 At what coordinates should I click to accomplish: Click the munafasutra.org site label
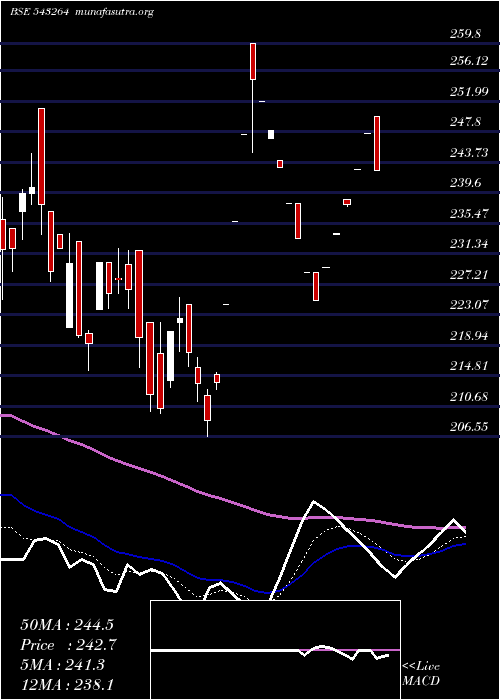tap(115, 12)
